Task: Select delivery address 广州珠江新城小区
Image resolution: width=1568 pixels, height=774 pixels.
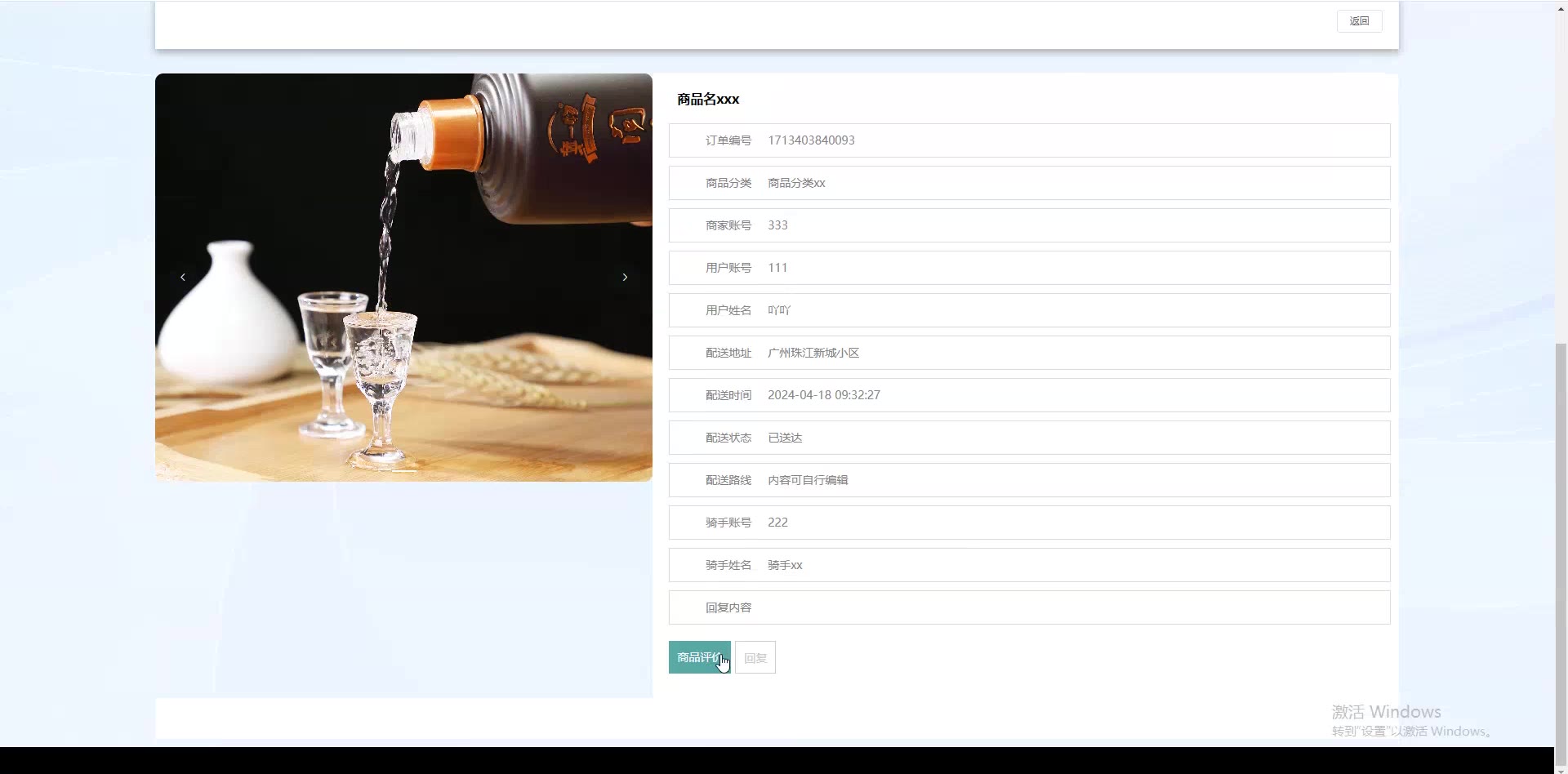Action: point(813,353)
